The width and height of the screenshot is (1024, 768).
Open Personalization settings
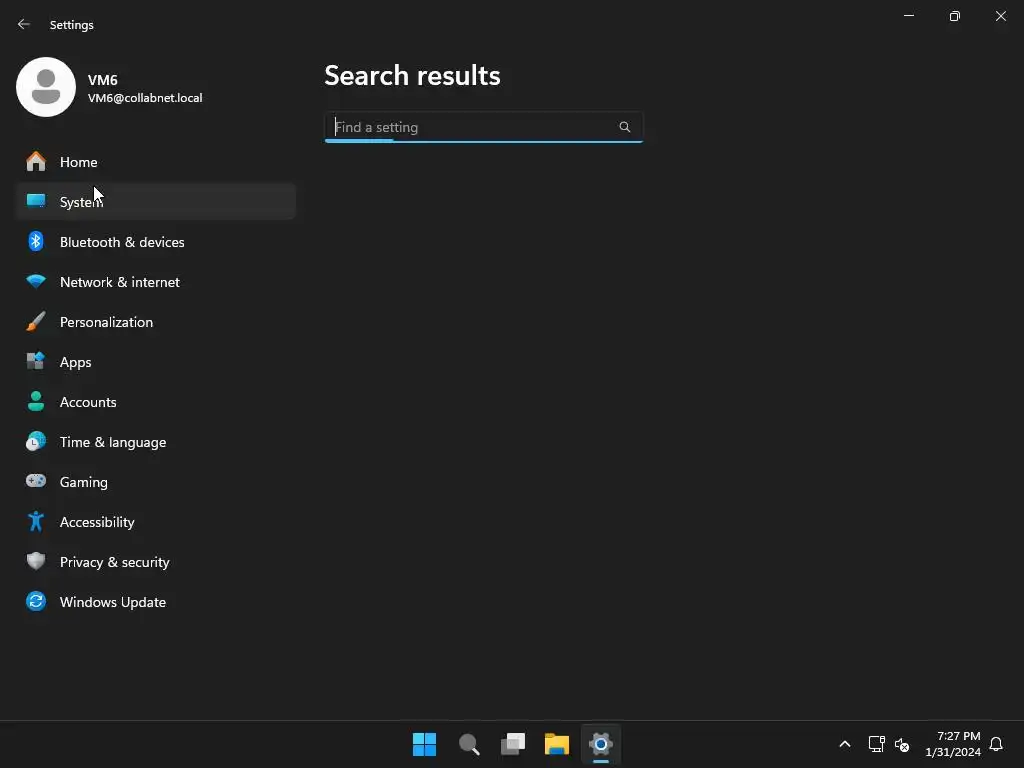tap(155, 321)
